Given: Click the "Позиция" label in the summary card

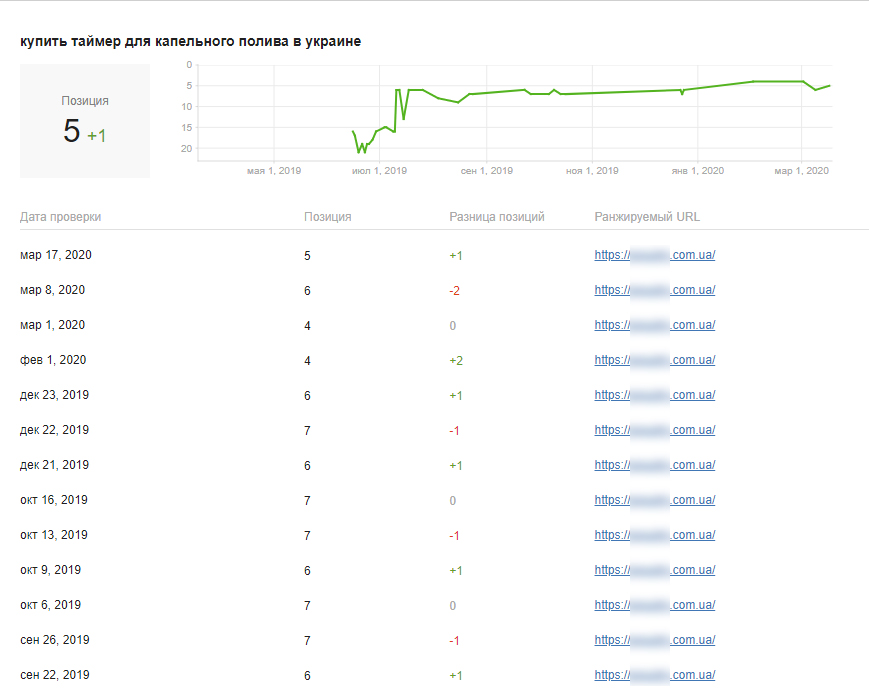Looking at the screenshot, I should click(85, 101).
